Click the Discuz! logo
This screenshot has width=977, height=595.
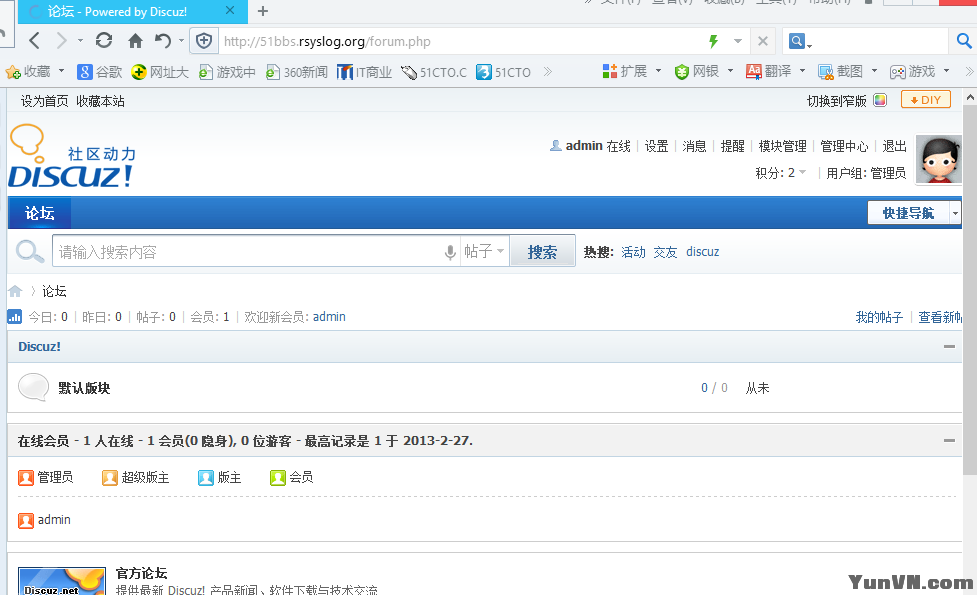(72, 157)
